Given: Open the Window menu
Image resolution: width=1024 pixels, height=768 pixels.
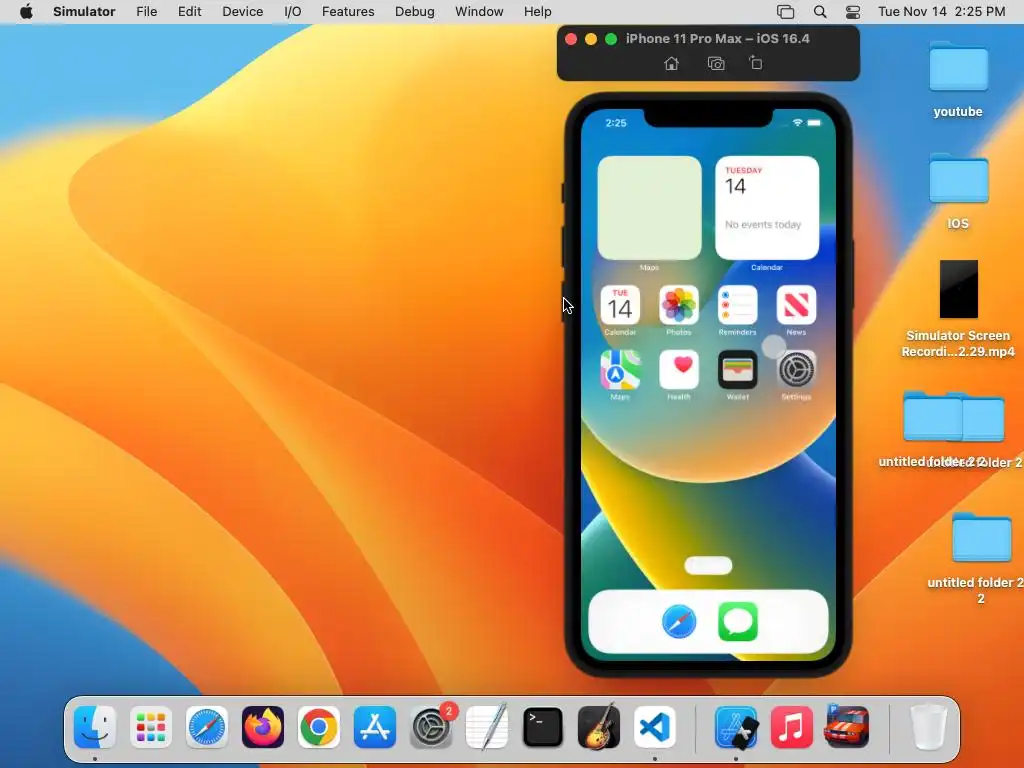Looking at the screenshot, I should coord(479,12).
